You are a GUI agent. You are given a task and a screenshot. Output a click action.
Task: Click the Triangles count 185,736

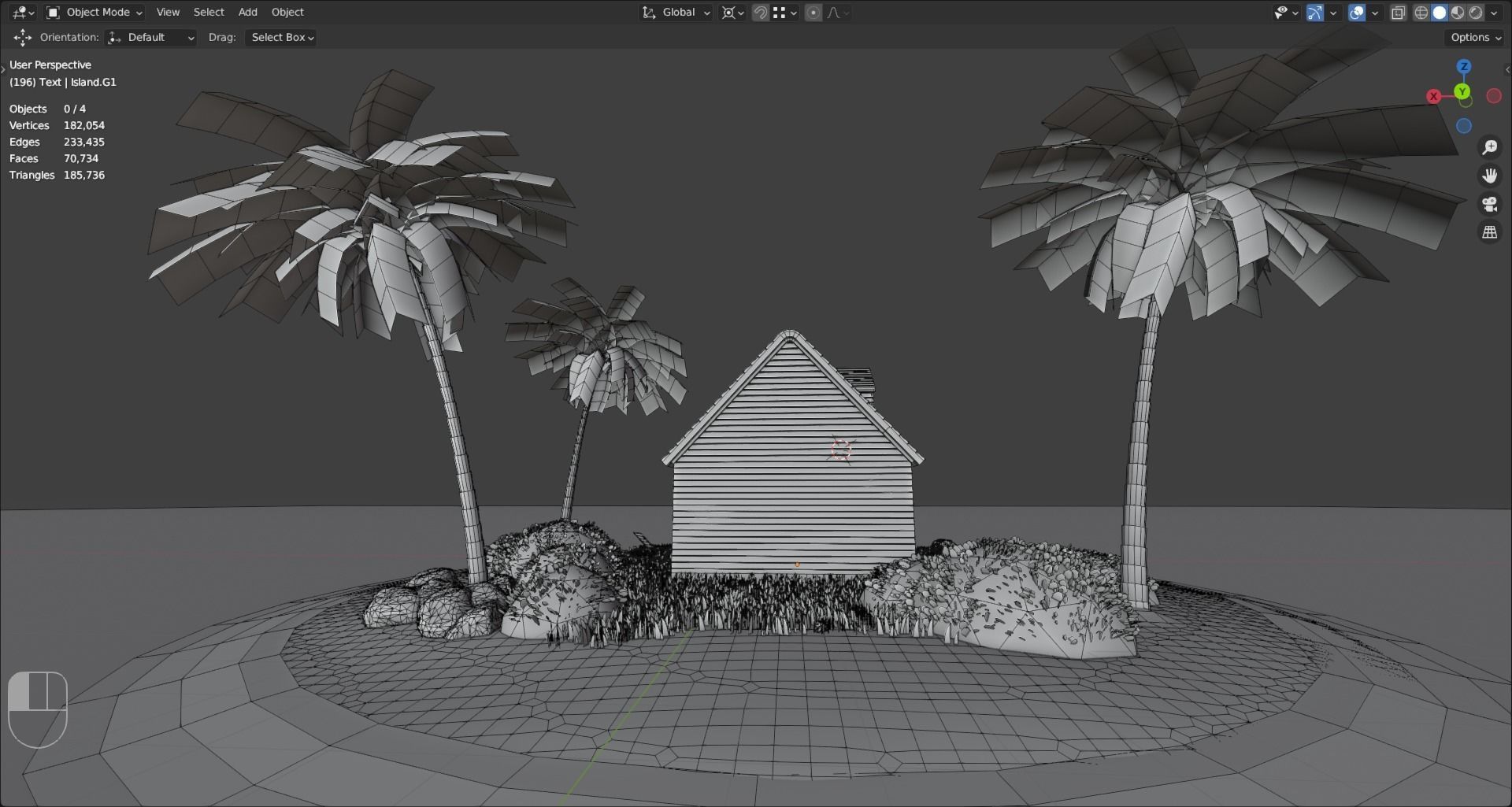click(84, 175)
